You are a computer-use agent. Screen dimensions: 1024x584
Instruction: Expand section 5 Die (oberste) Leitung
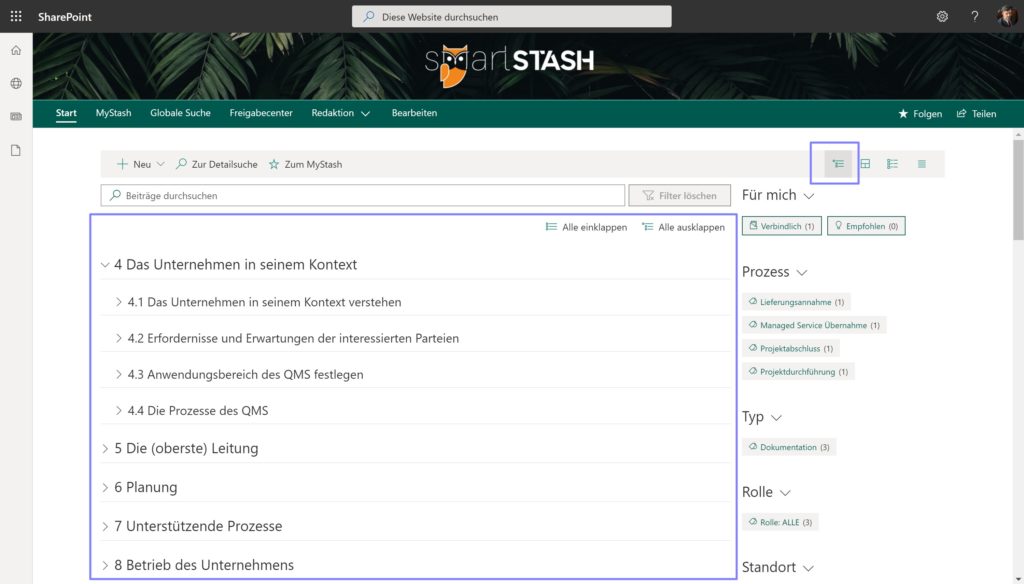(x=105, y=449)
